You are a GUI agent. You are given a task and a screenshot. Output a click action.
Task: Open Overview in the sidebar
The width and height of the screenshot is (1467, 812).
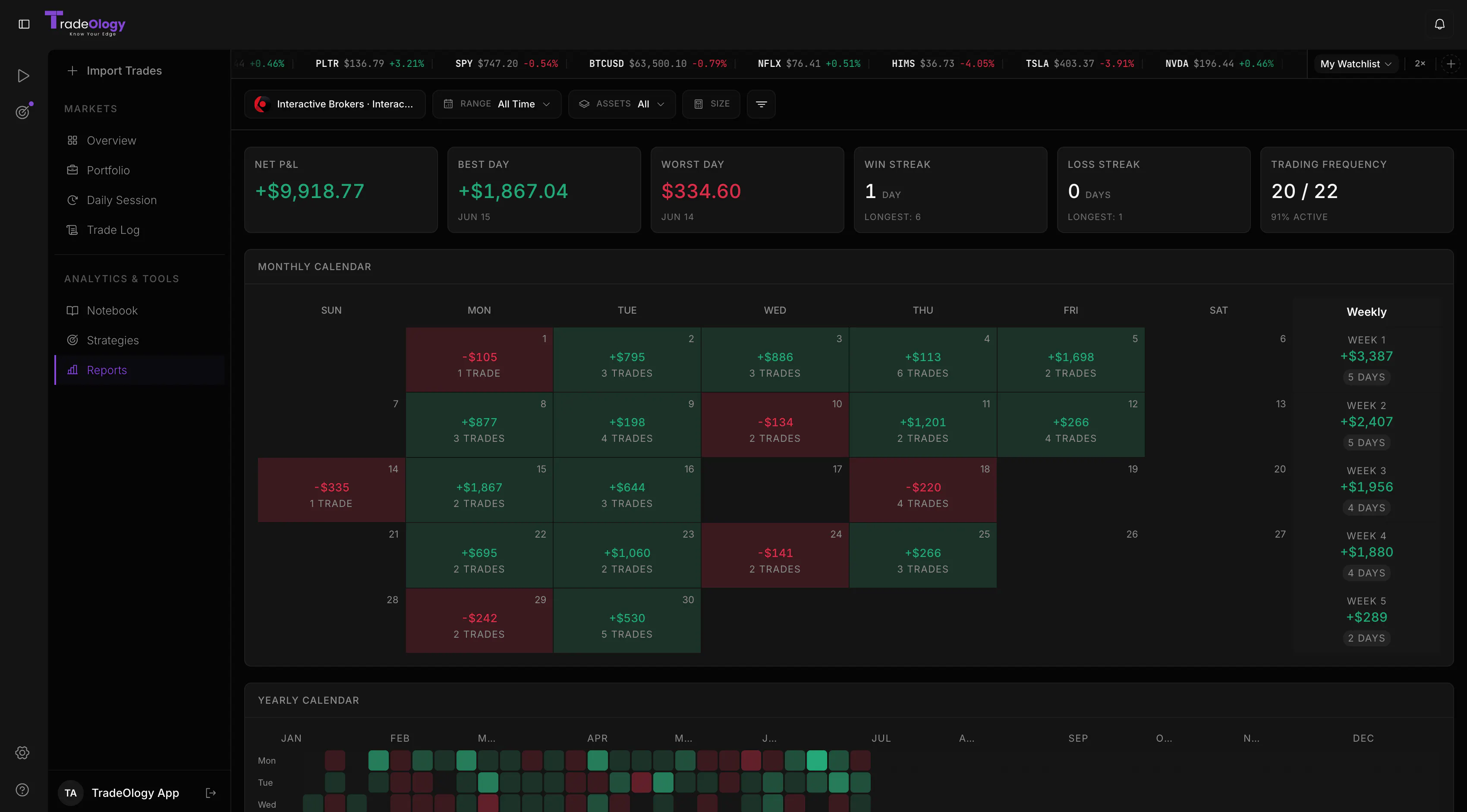pos(139,140)
